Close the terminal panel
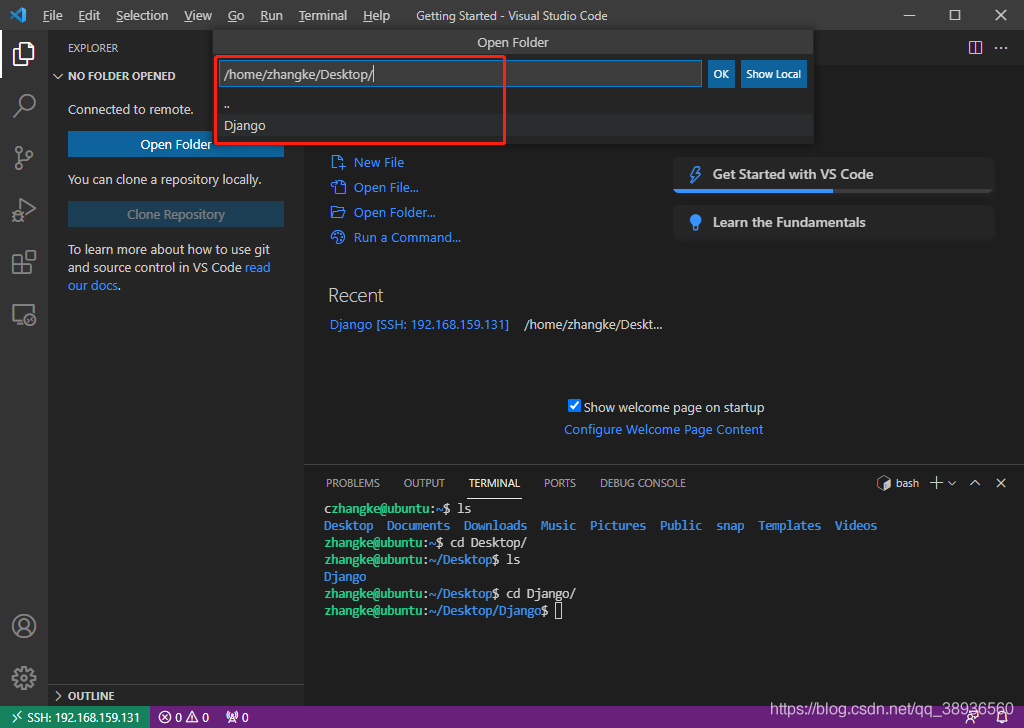Screen dimensions: 1024x728 (x=1000, y=483)
